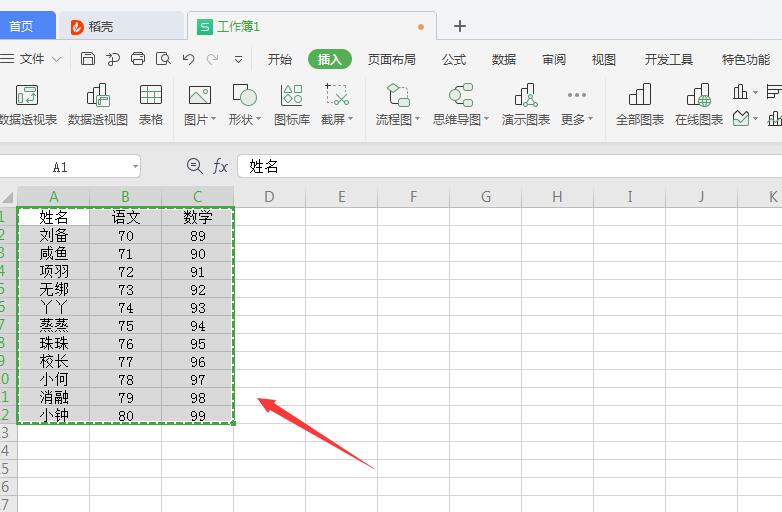Click the 思维导图 mind map icon

(x=461, y=95)
